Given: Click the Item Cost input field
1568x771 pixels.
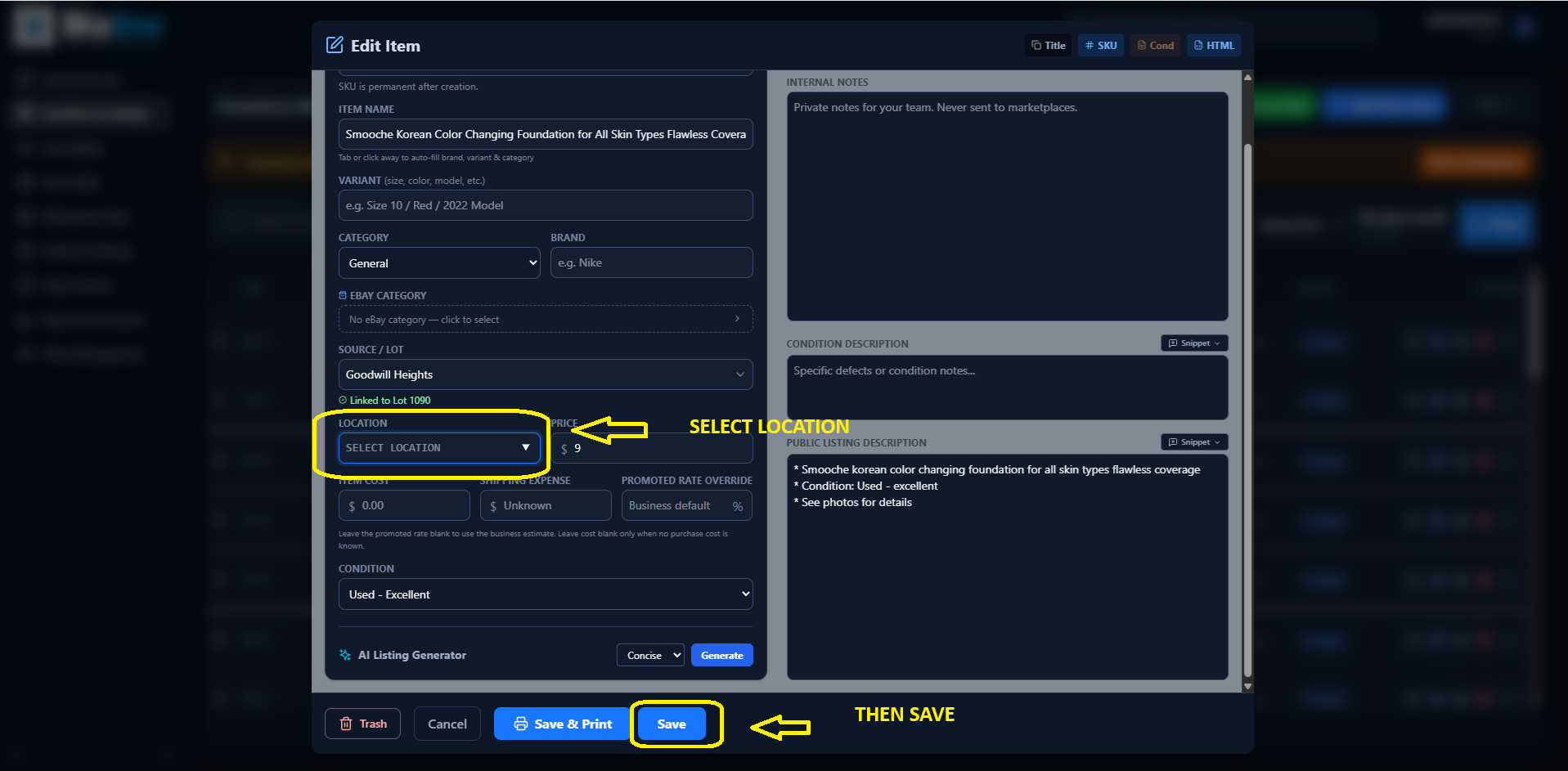Looking at the screenshot, I should [x=404, y=505].
